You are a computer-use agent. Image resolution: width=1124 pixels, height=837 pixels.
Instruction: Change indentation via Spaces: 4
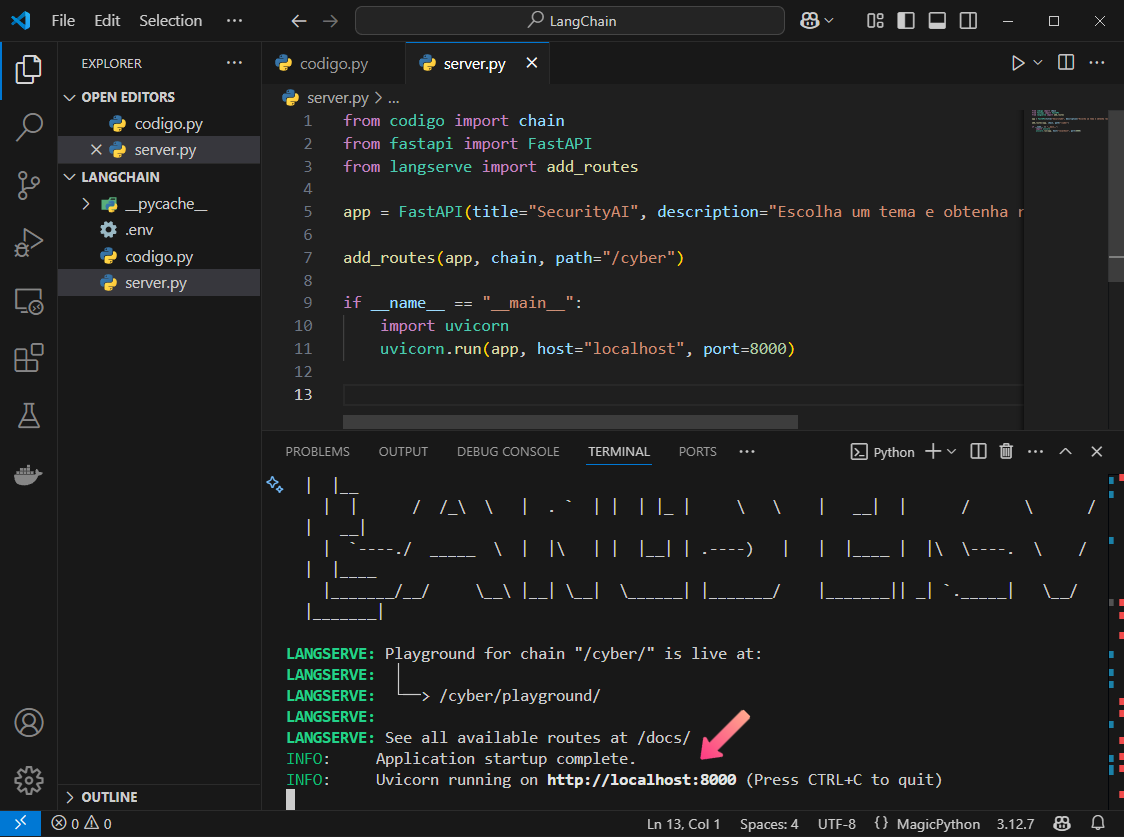click(x=768, y=824)
